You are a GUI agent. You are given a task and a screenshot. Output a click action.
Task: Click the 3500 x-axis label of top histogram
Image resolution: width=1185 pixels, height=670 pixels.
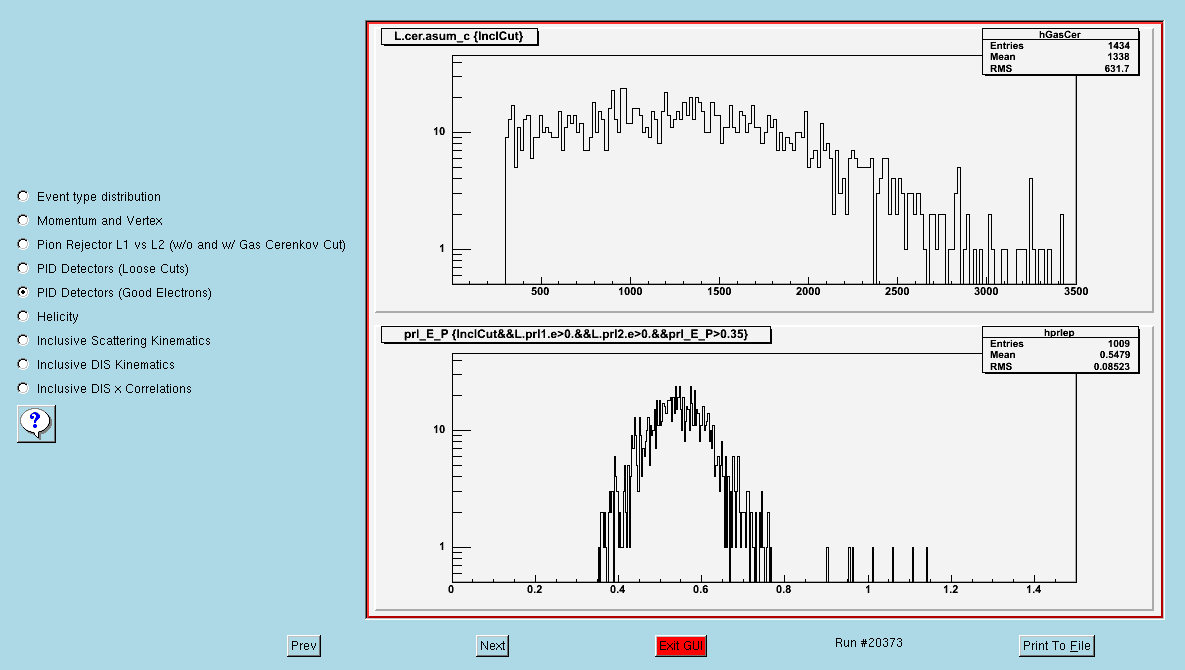tap(1075, 292)
